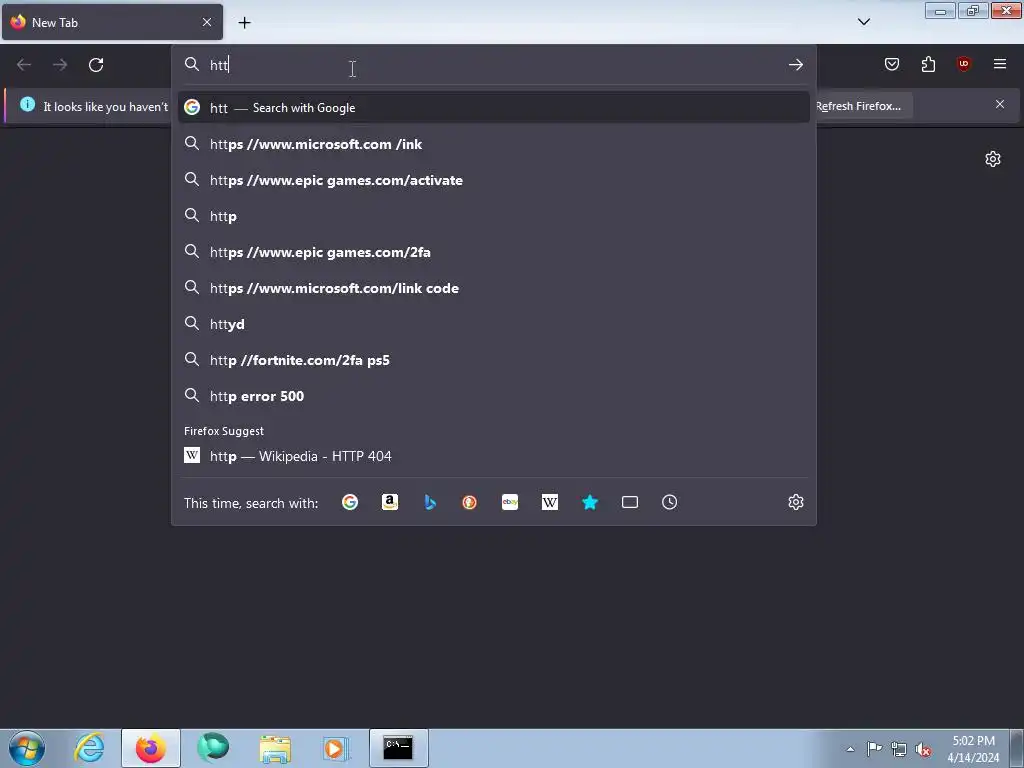
Task: Click the taskbar clock 5:02 PM
Action: [973, 749]
